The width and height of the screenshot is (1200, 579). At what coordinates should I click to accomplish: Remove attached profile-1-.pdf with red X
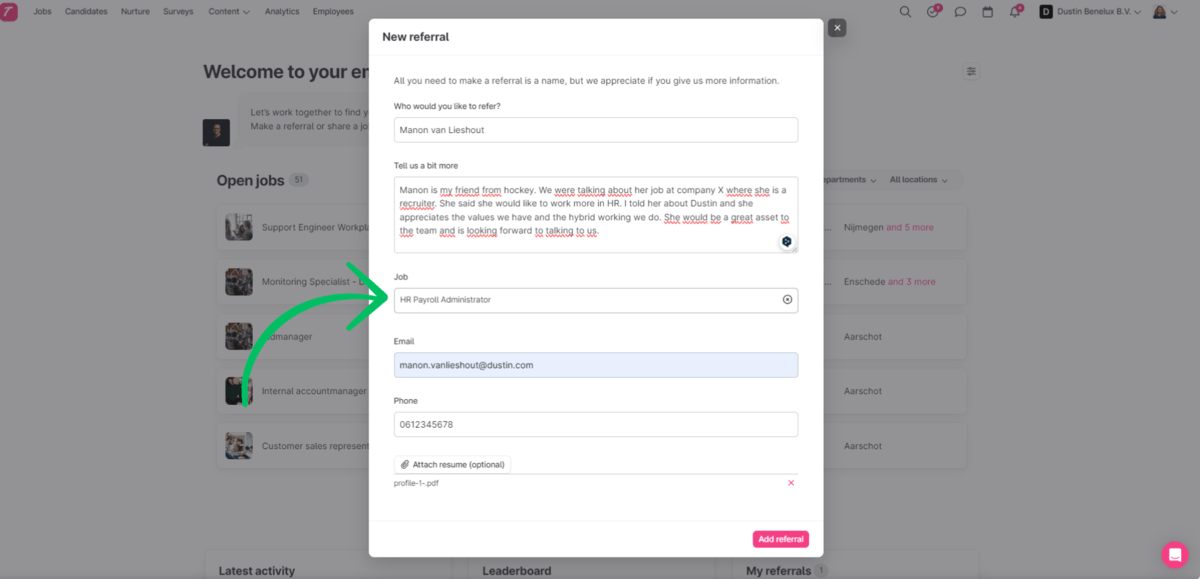click(791, 483)
